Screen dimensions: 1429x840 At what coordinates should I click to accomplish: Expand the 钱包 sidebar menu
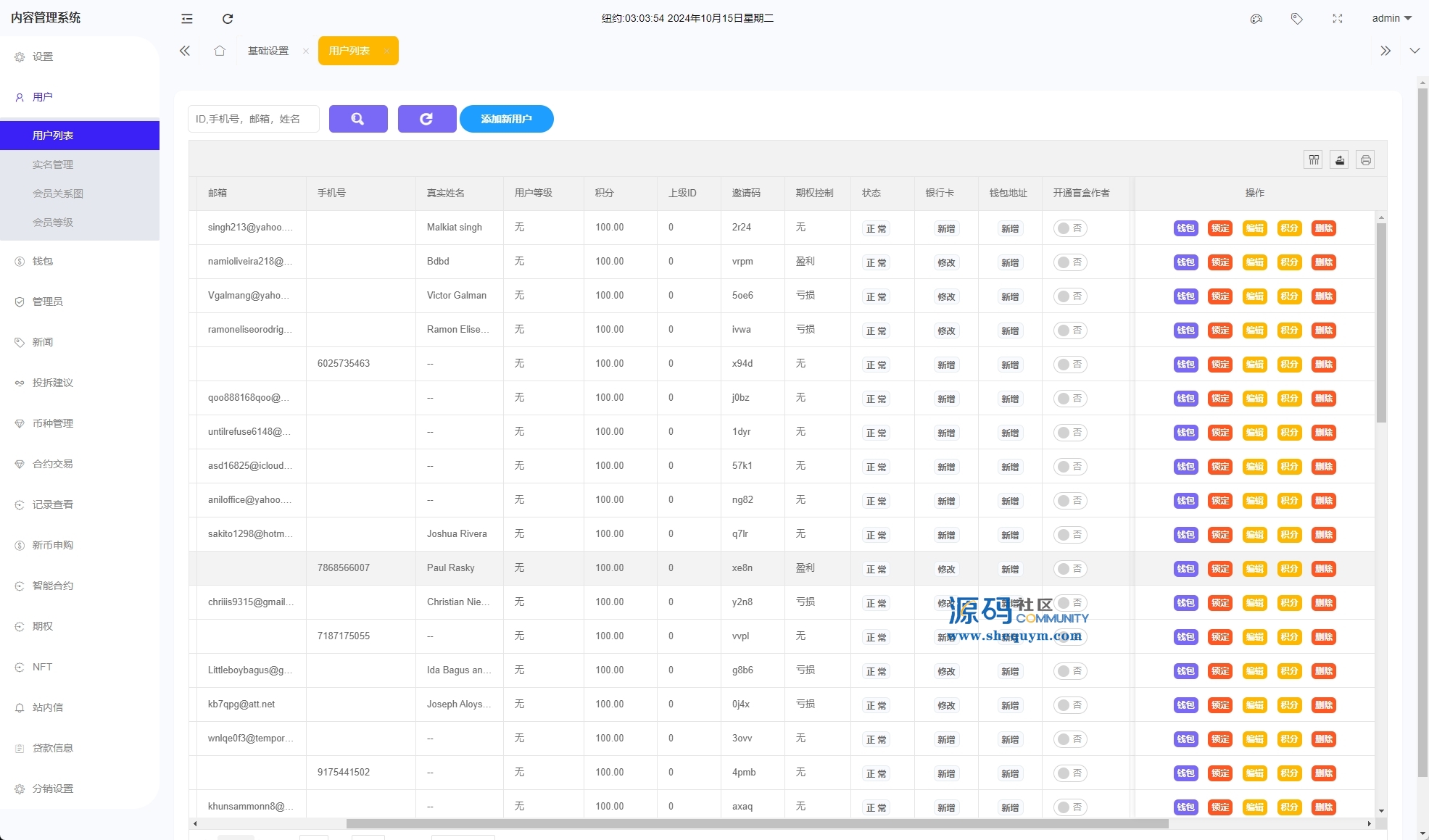click(x=44, y=261)
